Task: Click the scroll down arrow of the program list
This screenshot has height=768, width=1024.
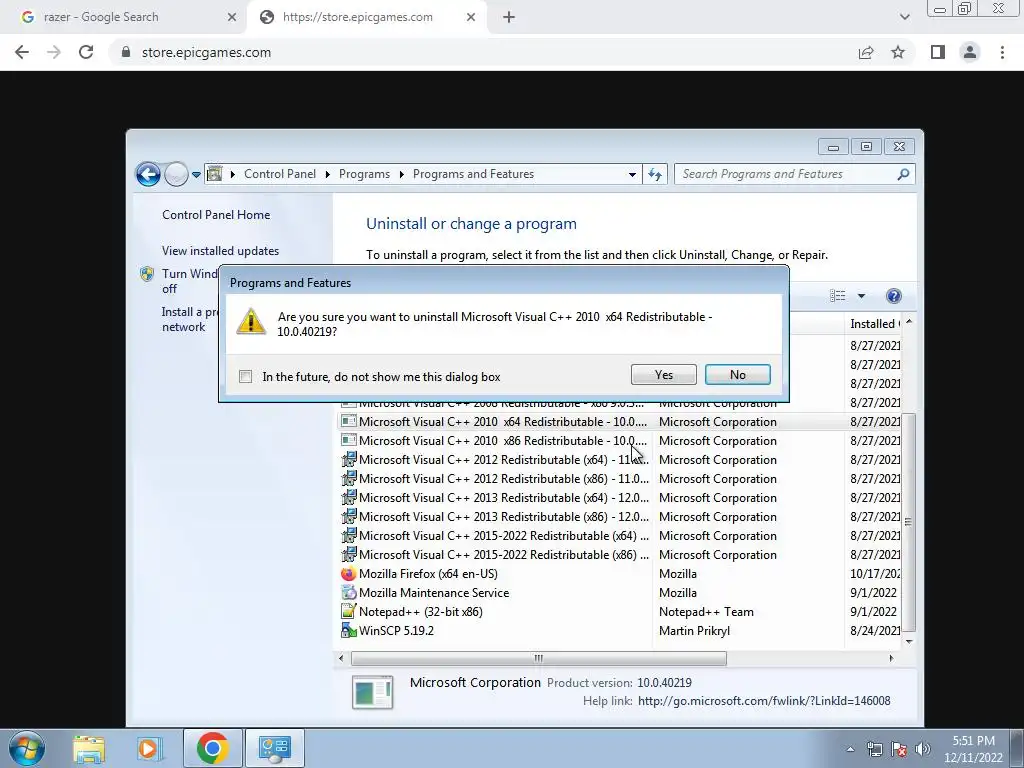Action: [908, 642]
